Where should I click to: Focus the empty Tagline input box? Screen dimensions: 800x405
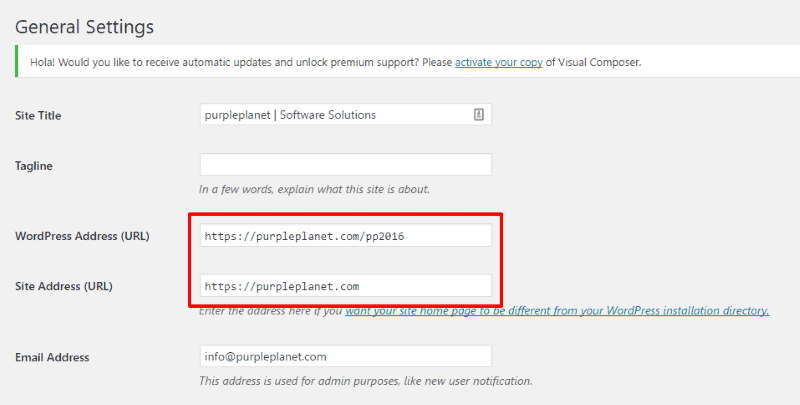coord(345,165)
